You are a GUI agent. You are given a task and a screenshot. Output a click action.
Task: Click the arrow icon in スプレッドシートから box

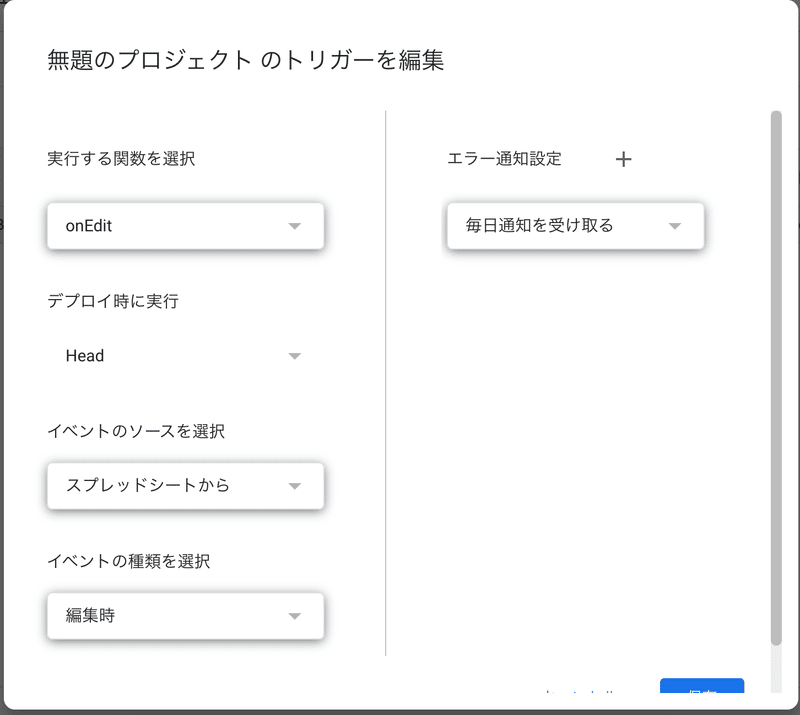tap(294, 486)
